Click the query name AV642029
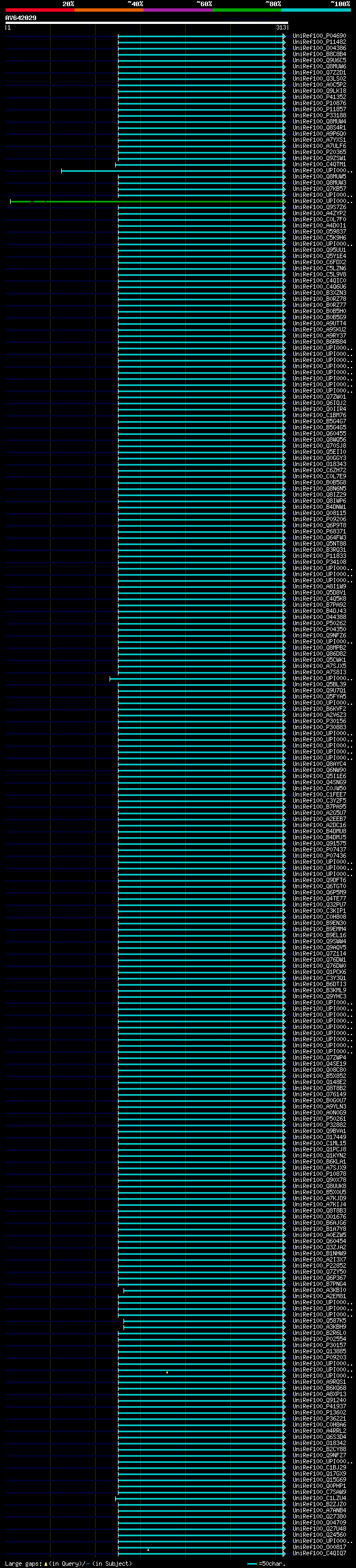Image resolution: width=356 pixels, height=1568 pixels. 21,18
